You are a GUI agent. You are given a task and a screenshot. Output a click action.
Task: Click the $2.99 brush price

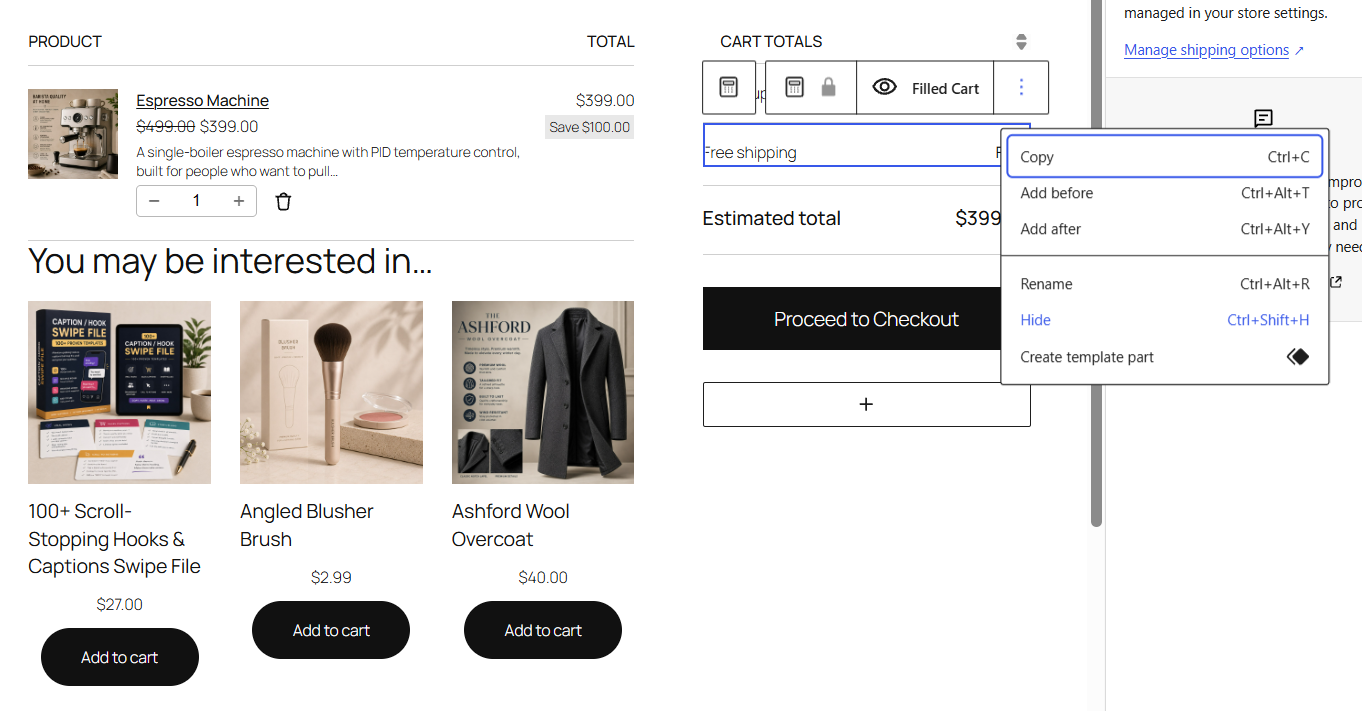pyautogui.click(x=331, y=577)
